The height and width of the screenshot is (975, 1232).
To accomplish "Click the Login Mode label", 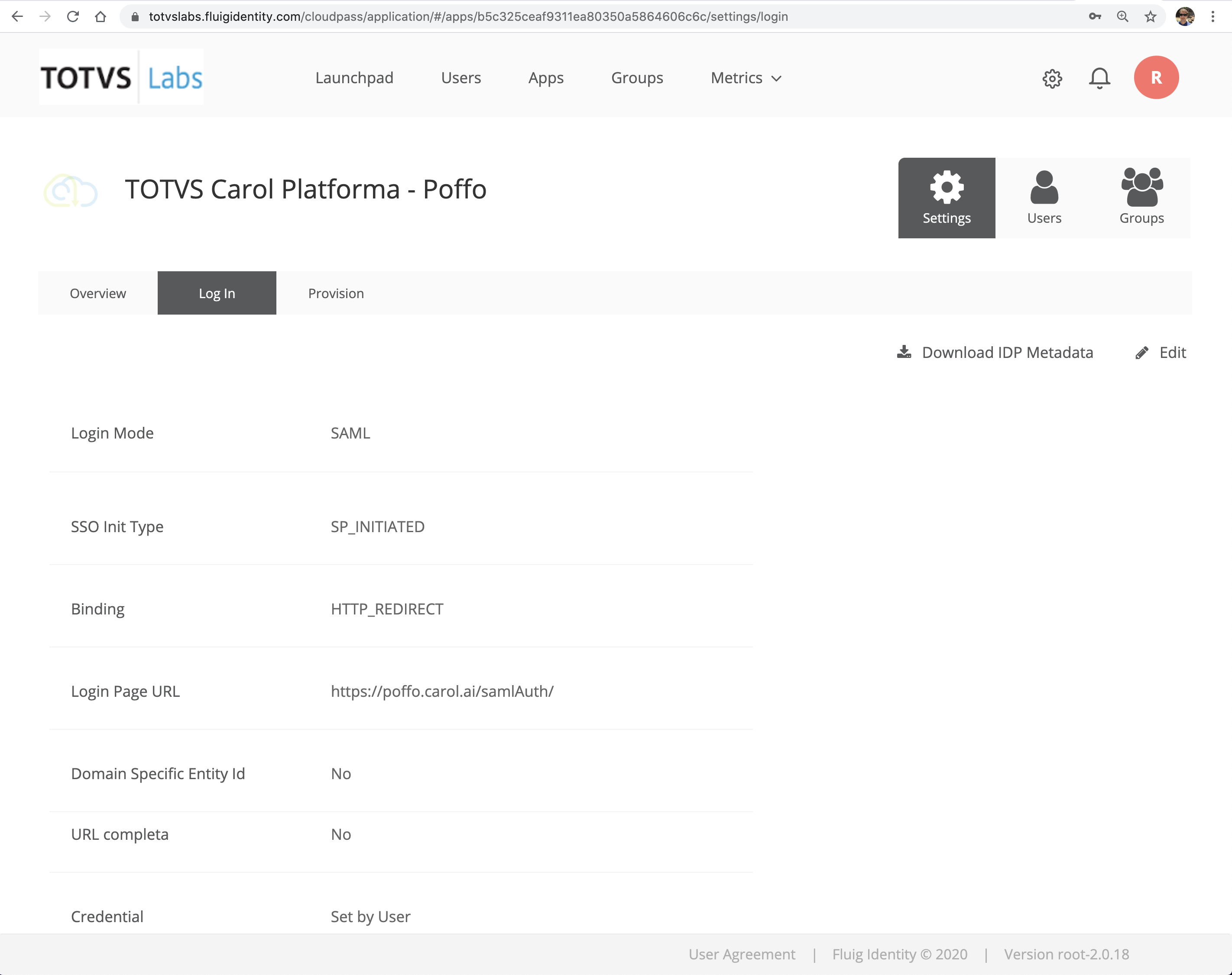I will (113, 433).
